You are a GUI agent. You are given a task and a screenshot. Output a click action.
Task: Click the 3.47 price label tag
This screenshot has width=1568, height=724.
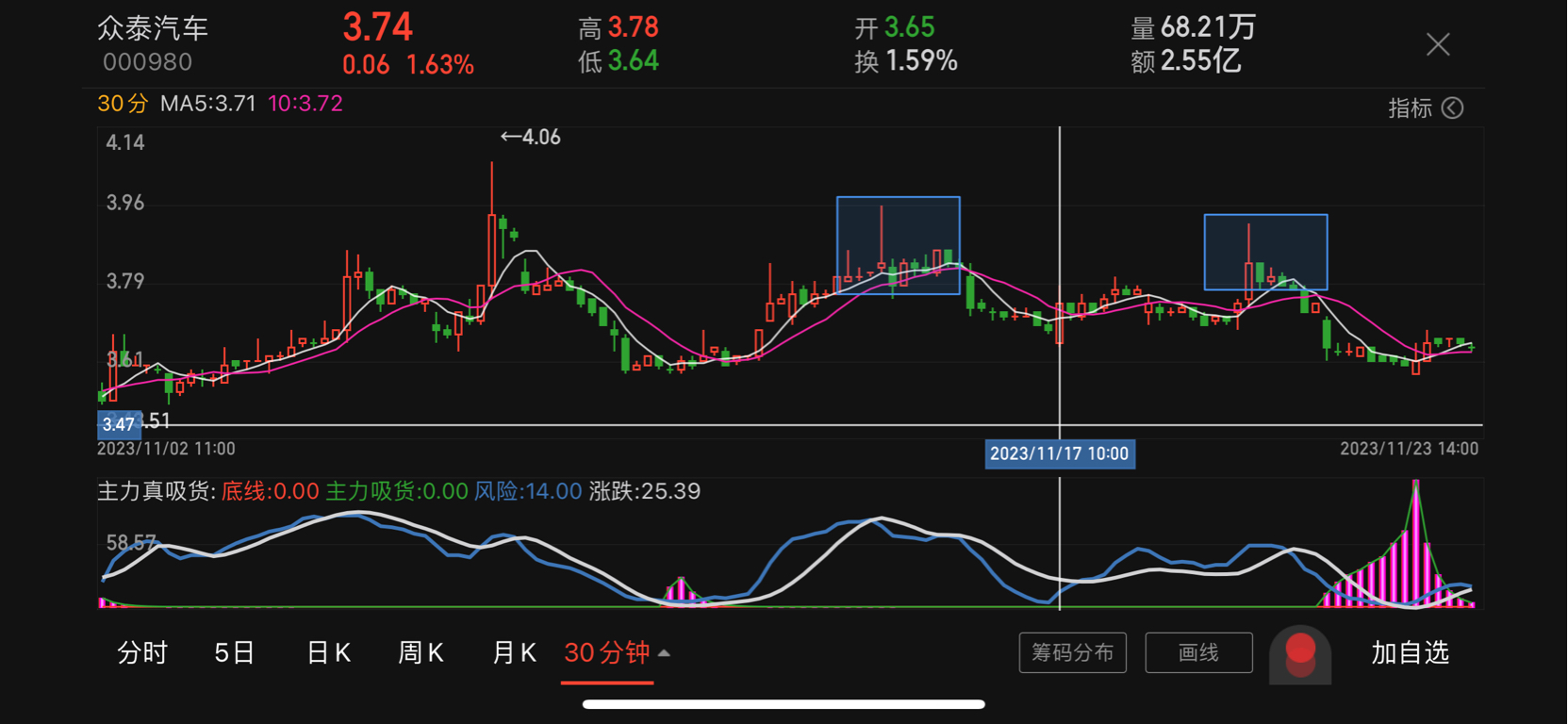click(x=119, y=424)
